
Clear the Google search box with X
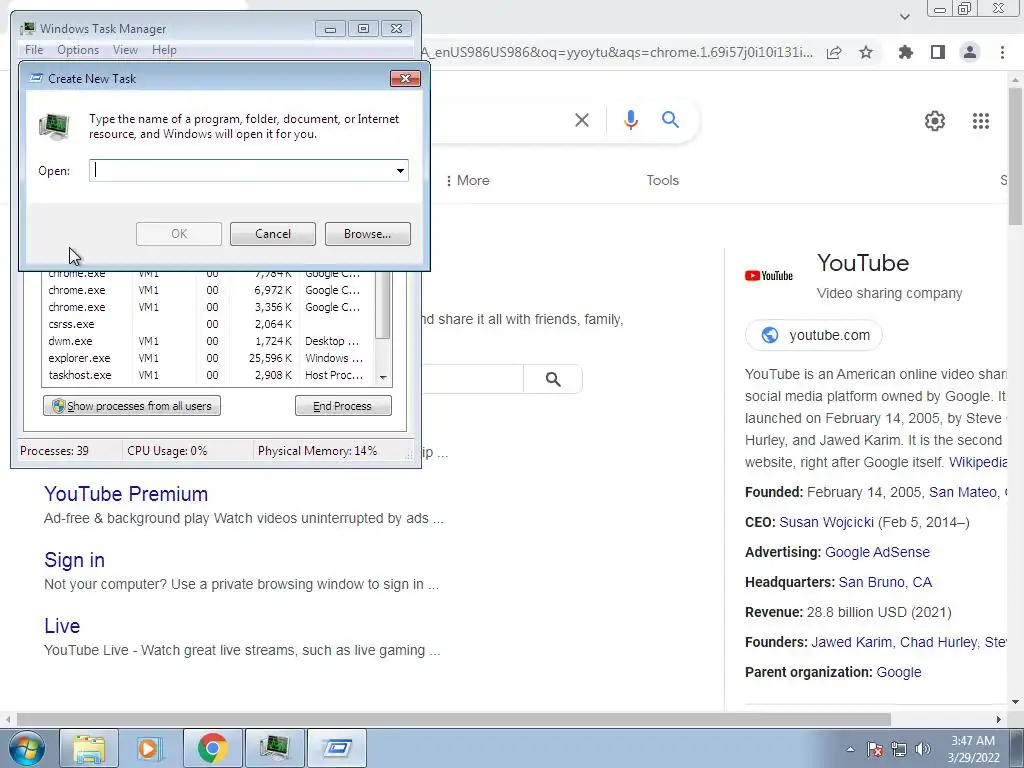pos(582,120)
